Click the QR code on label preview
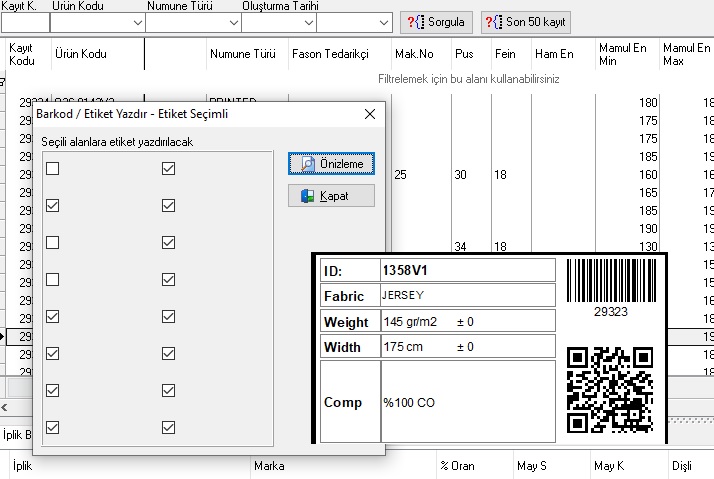Viewport: 714px width, 479px height. (x=609, y=389)
